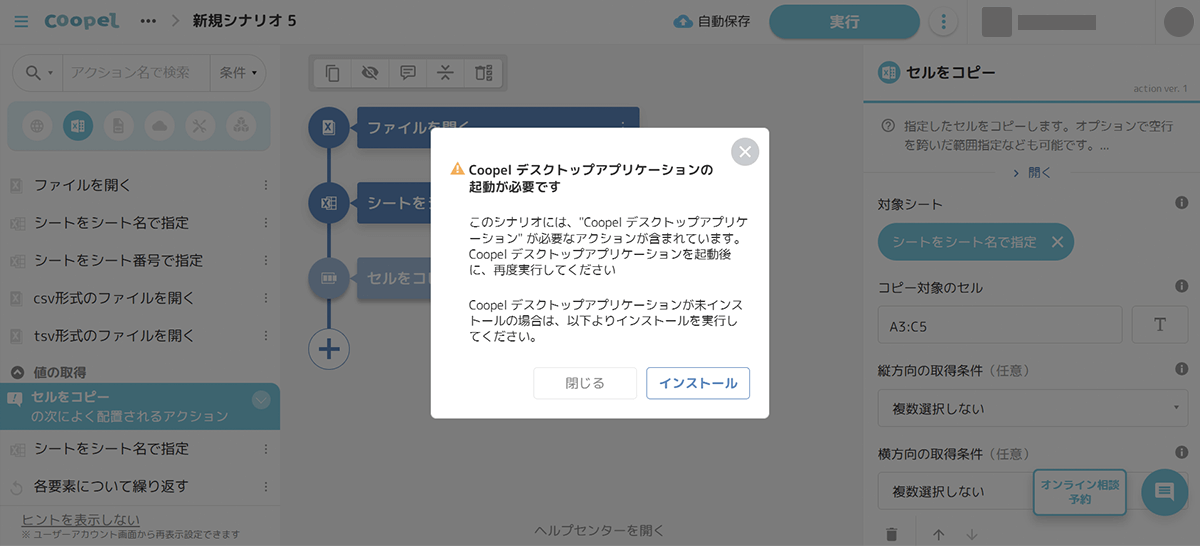The height and width of the screenshot is (546, 1200).
Task: Open the 条件 filter dropdown
Action: 239,72
